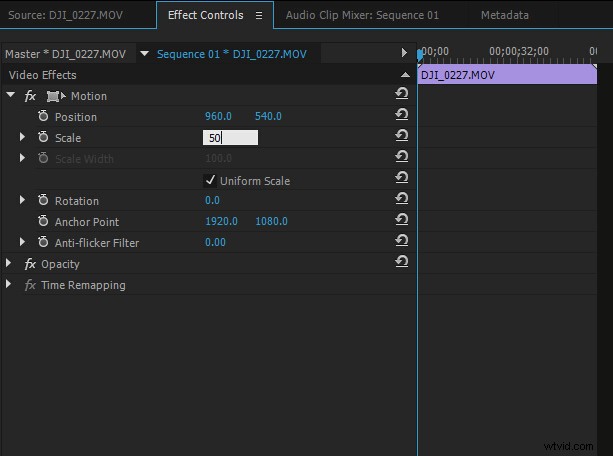This screenshot has width=613, height=456.
Task: Open the Master DJI_0227.MOV clip dropdown
Action: 144,54
